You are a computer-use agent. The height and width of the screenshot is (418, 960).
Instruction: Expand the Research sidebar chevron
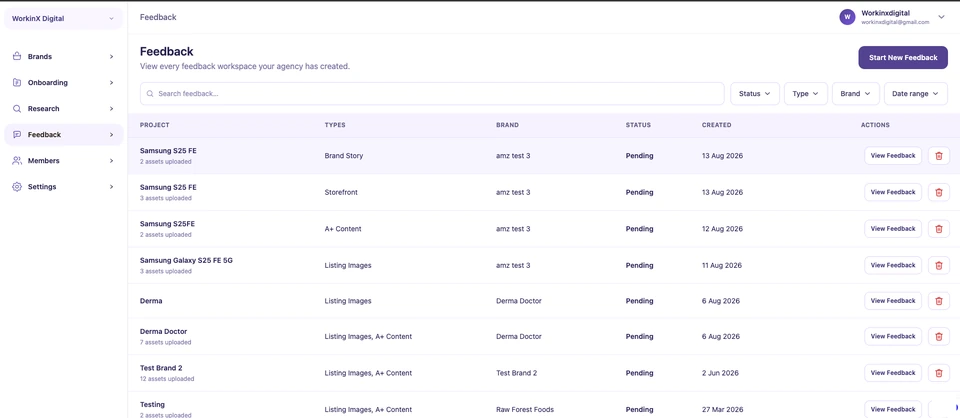pos(111,108)
